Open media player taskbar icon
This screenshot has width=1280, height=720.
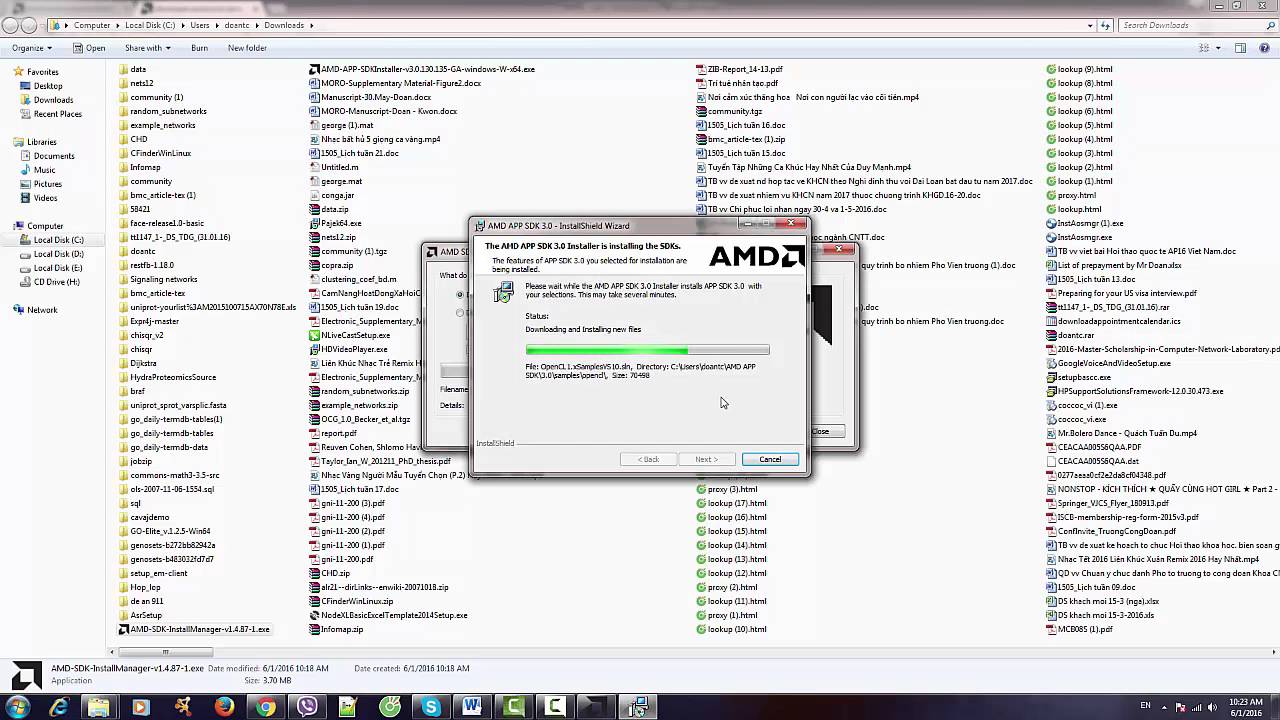point(140,706)
